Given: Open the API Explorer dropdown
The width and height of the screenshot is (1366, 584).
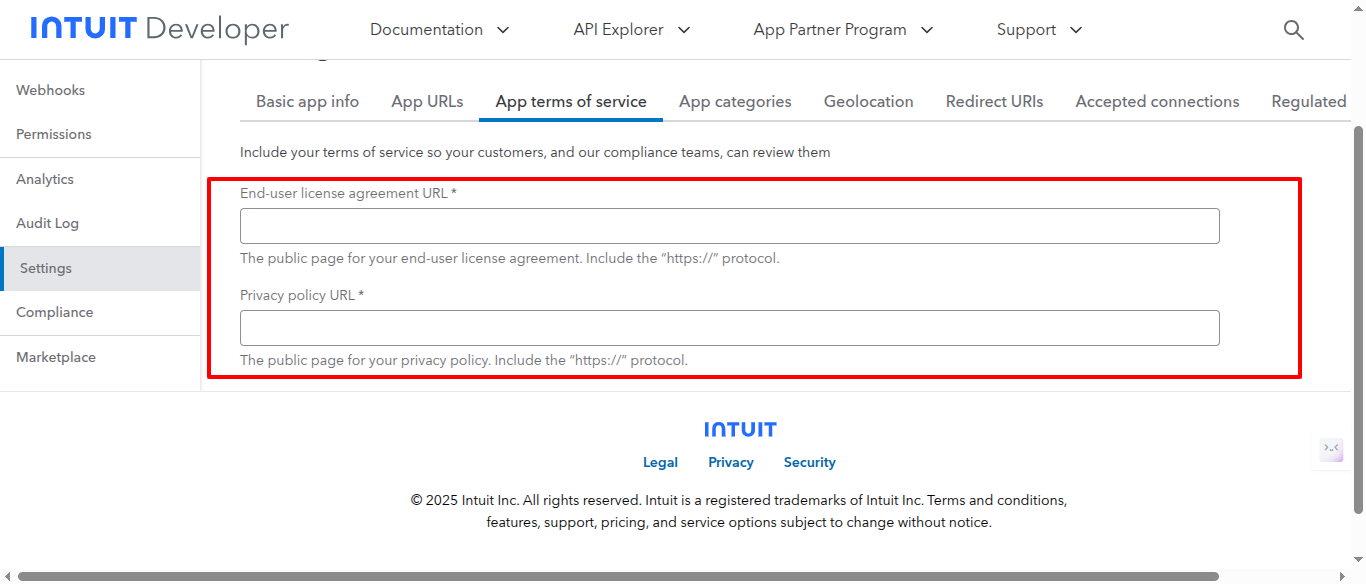Looking at the screenshot, I should (632, 30).
